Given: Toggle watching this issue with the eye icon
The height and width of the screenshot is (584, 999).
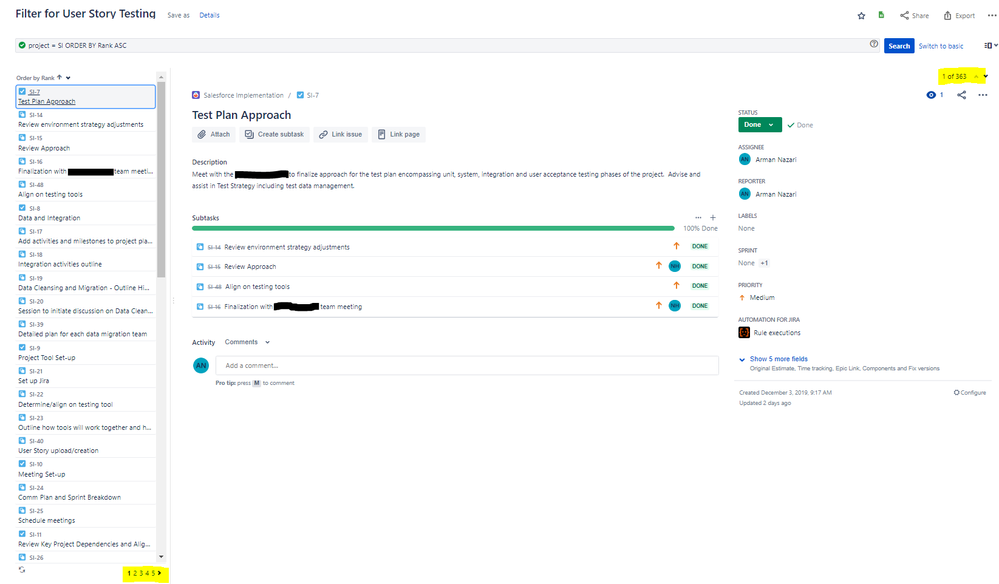Looking at the screenshot, I should [931, 95].
